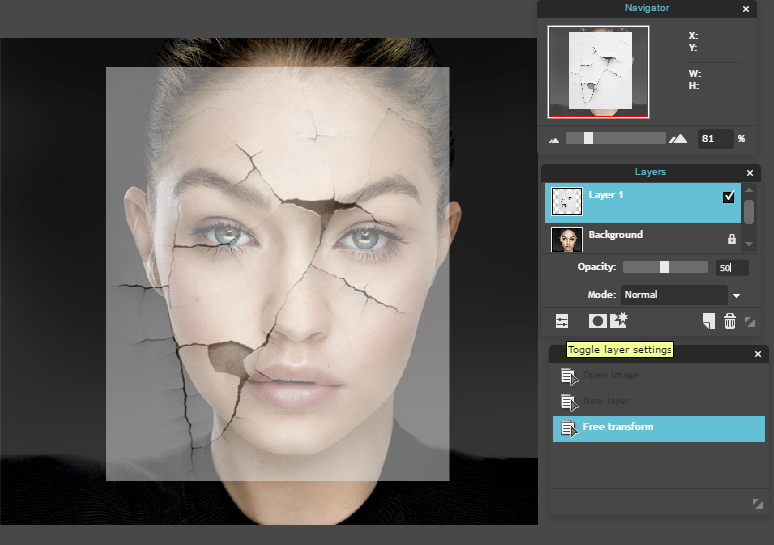Click the Opacity slider handle

pos(664,267)
